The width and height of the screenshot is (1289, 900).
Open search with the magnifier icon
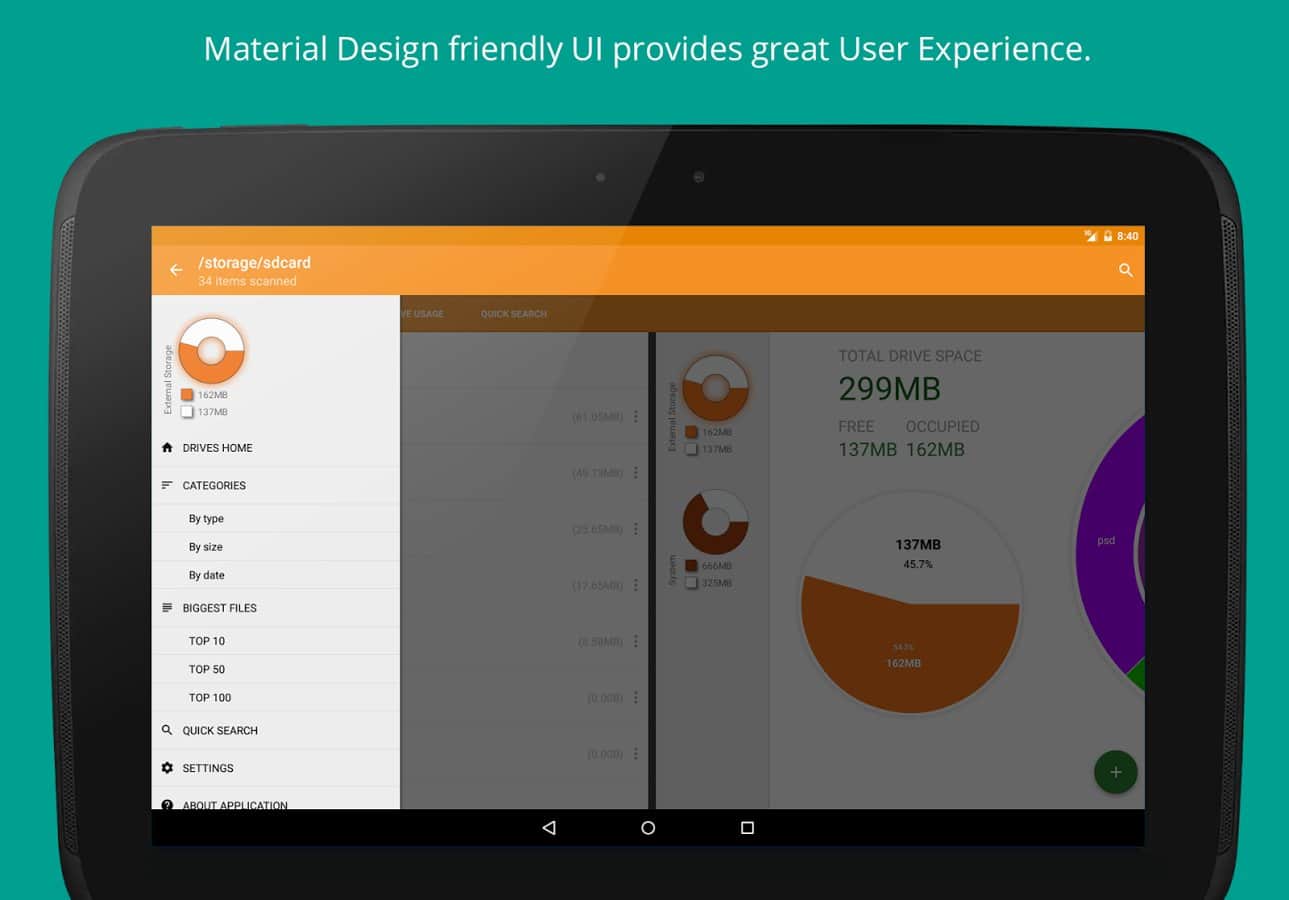tap(1126, 270)
